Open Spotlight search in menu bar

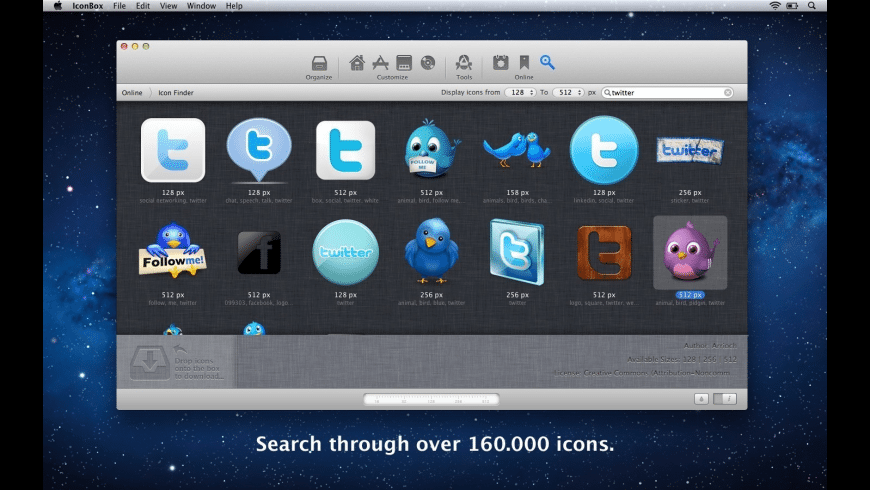[812, 6]
